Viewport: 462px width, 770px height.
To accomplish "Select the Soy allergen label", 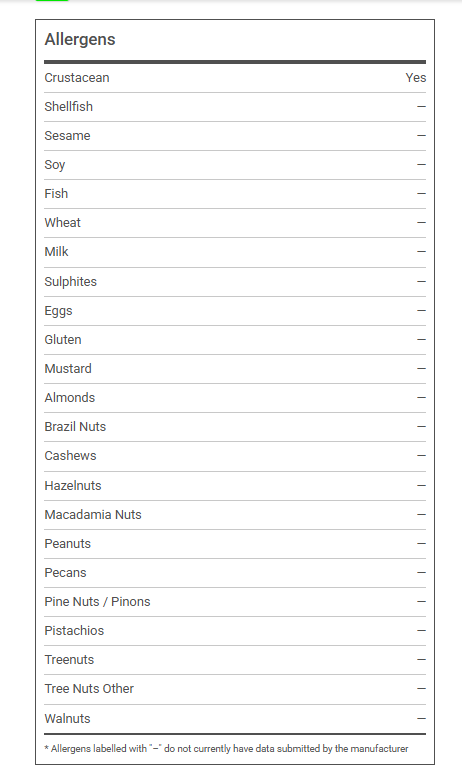I will (x=54, y=165).
